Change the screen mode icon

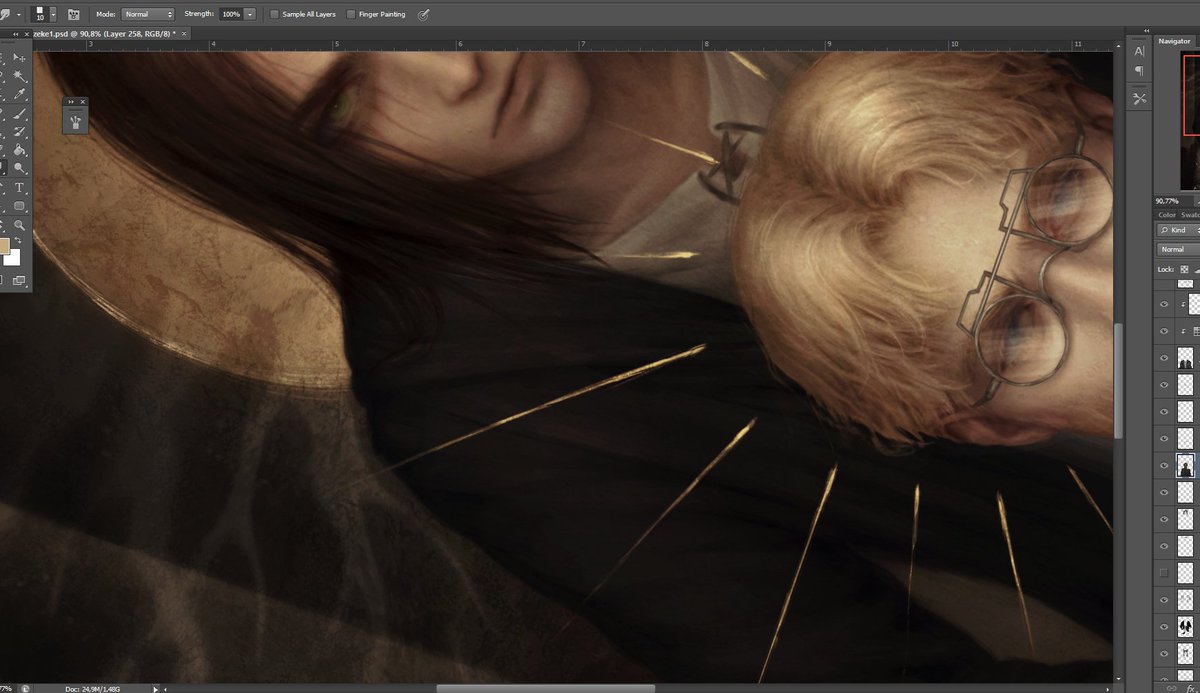tap(19, 280)
